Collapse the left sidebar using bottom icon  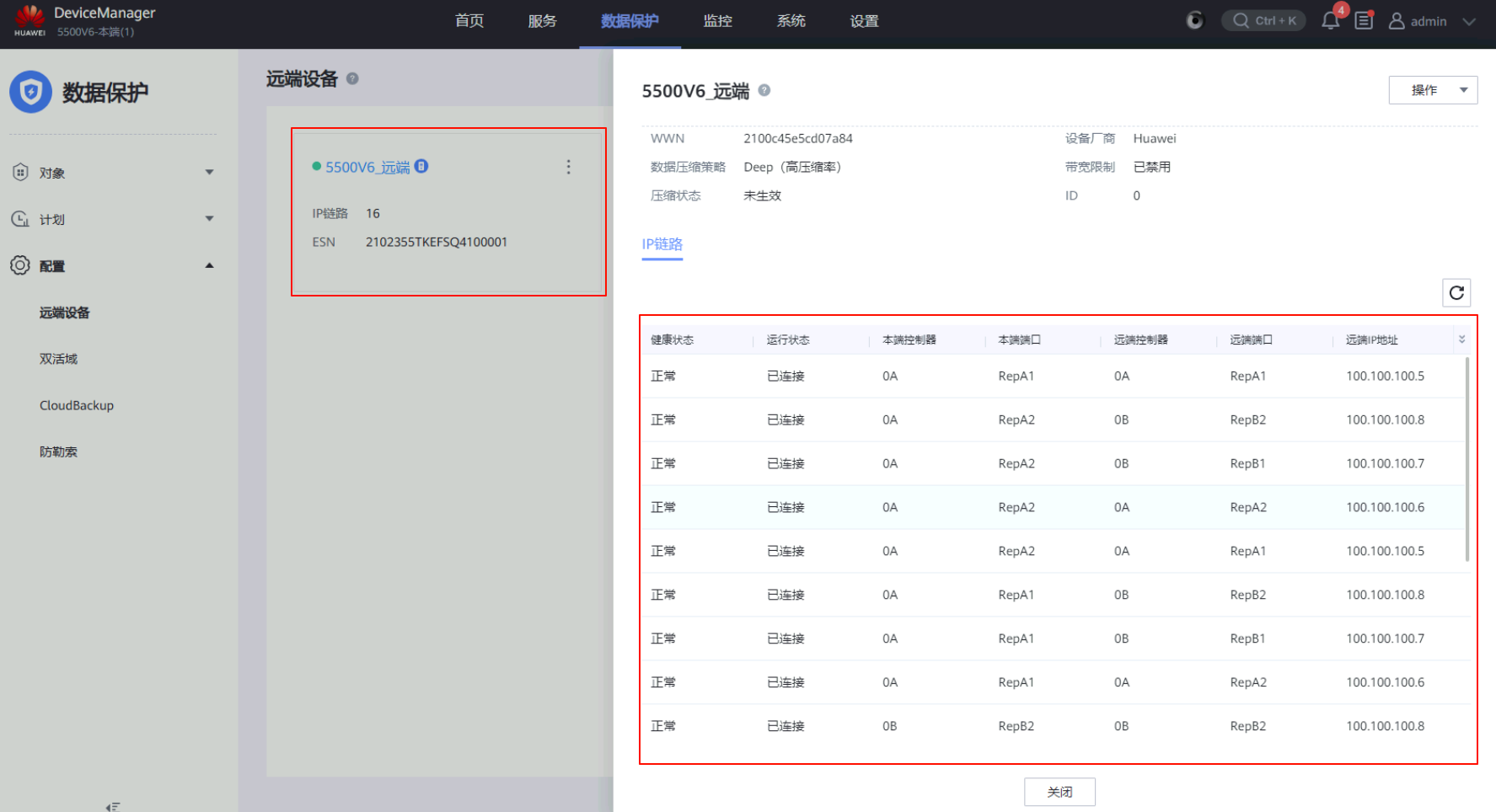click(x=113, y=806)
